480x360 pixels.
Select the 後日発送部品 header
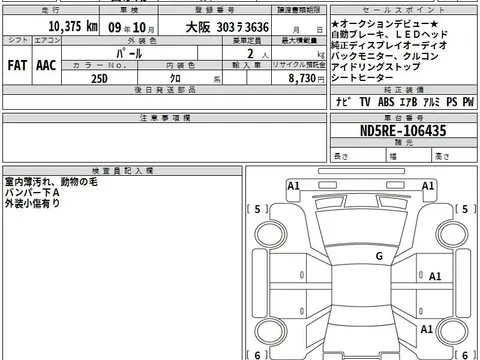[x=165, y=90]
